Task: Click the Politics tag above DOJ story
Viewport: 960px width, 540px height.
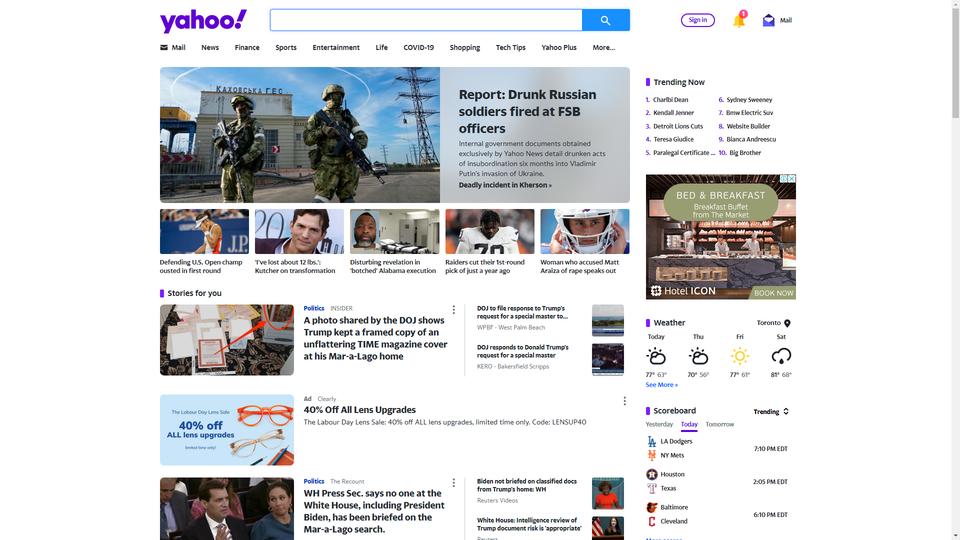Action: click(314, 308)
